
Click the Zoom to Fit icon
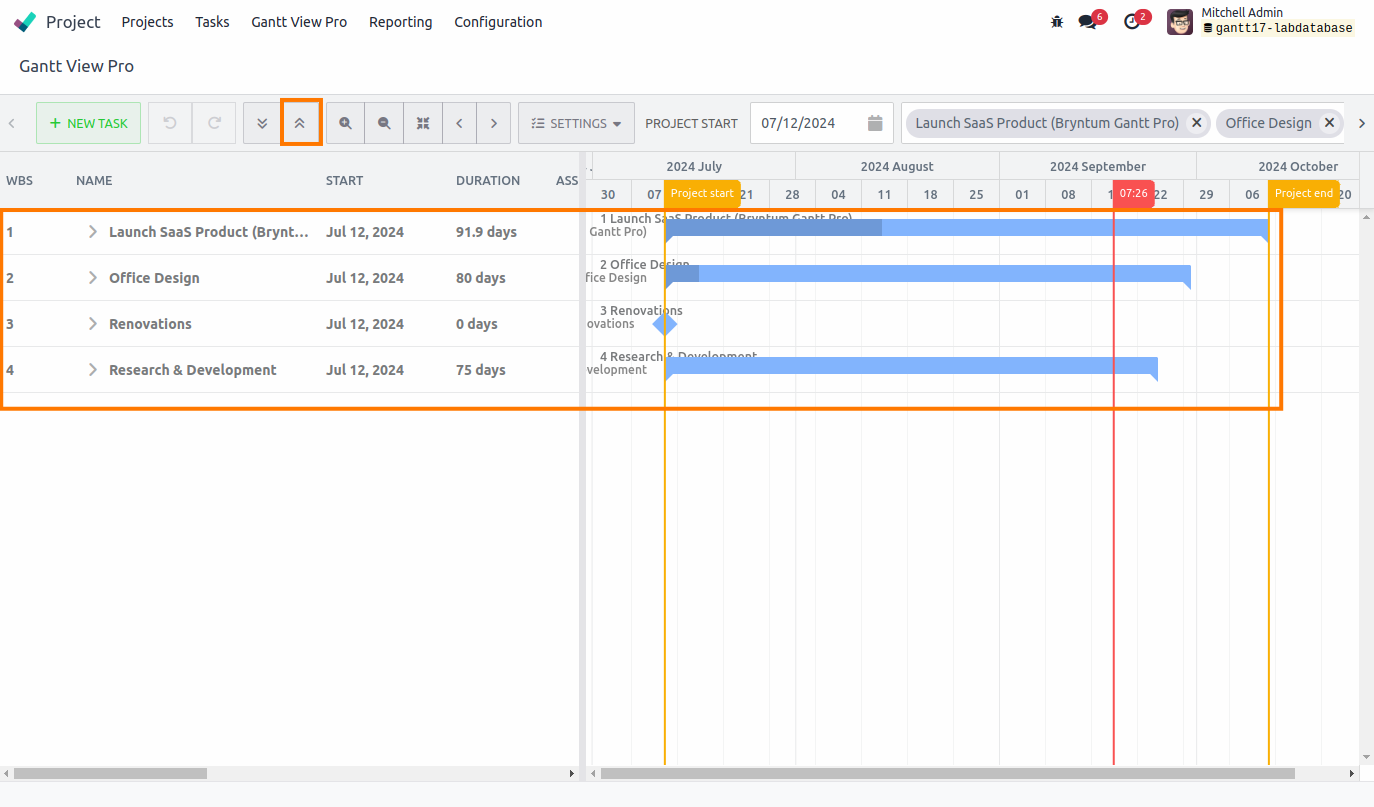[423, 122]
